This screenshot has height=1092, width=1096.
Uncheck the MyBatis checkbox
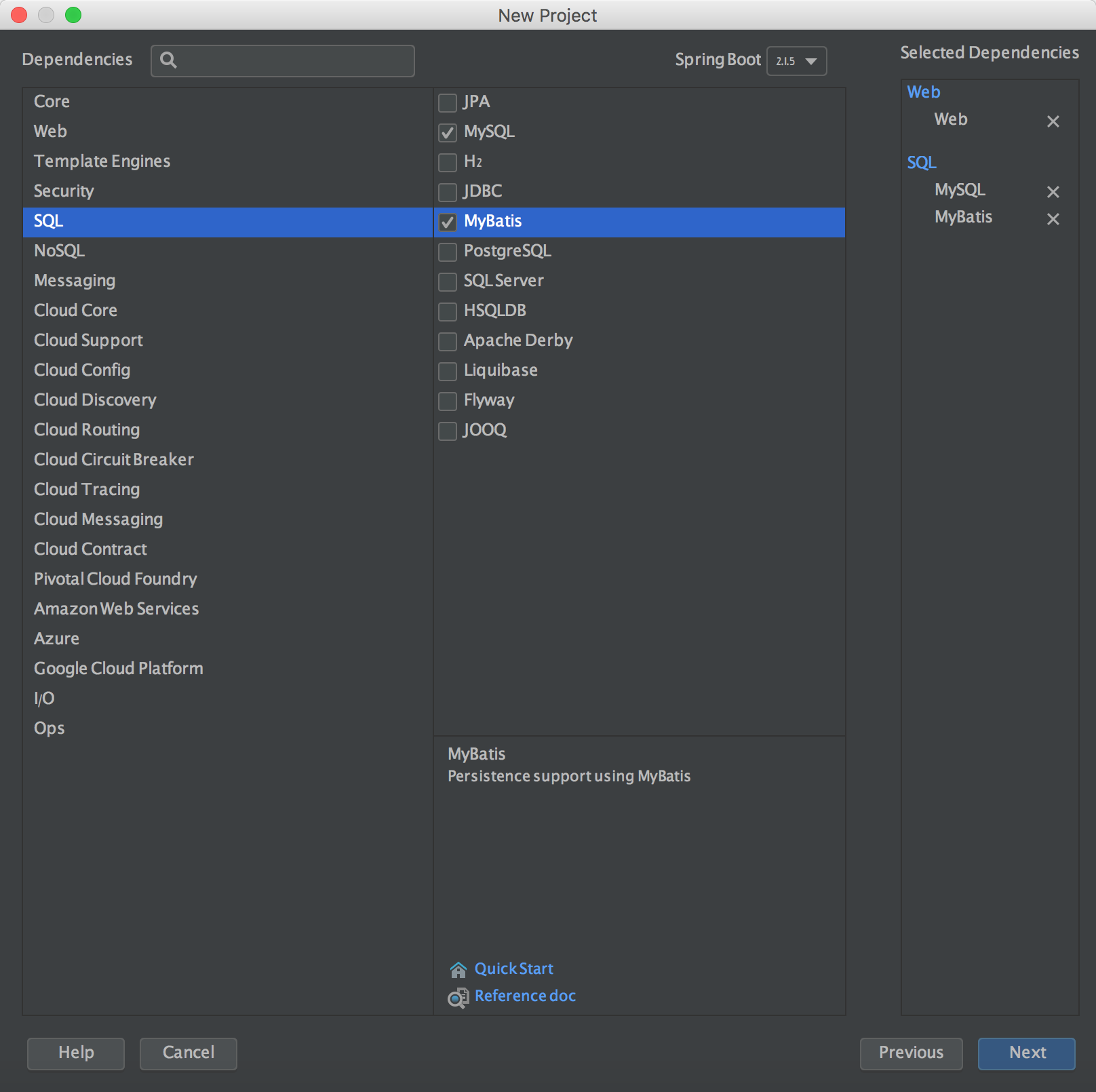[x=447, y=222]
